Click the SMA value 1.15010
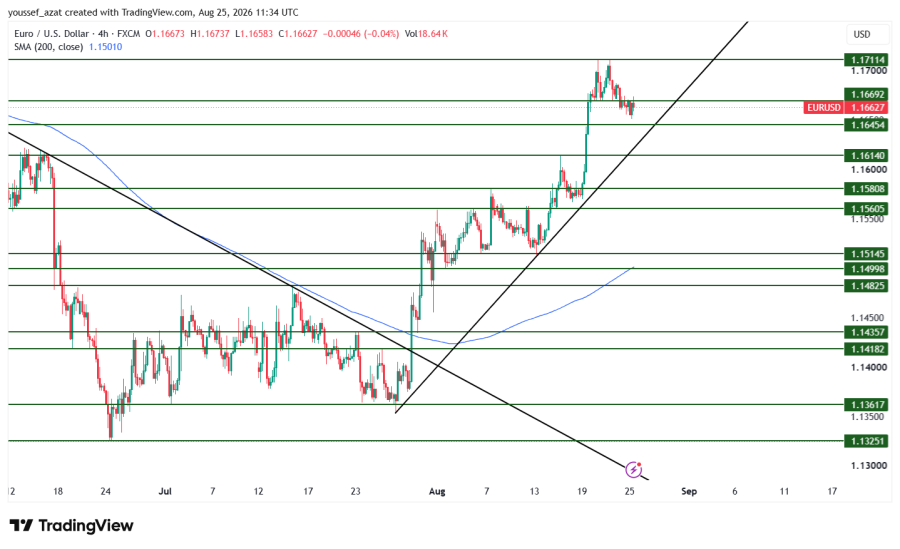 [x=106, y=47]
